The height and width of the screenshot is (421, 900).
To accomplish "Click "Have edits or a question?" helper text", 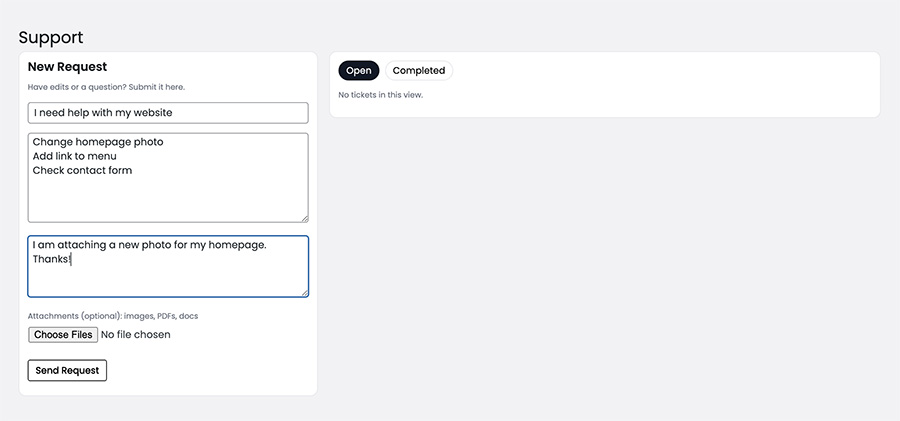I will coord(106,87).
